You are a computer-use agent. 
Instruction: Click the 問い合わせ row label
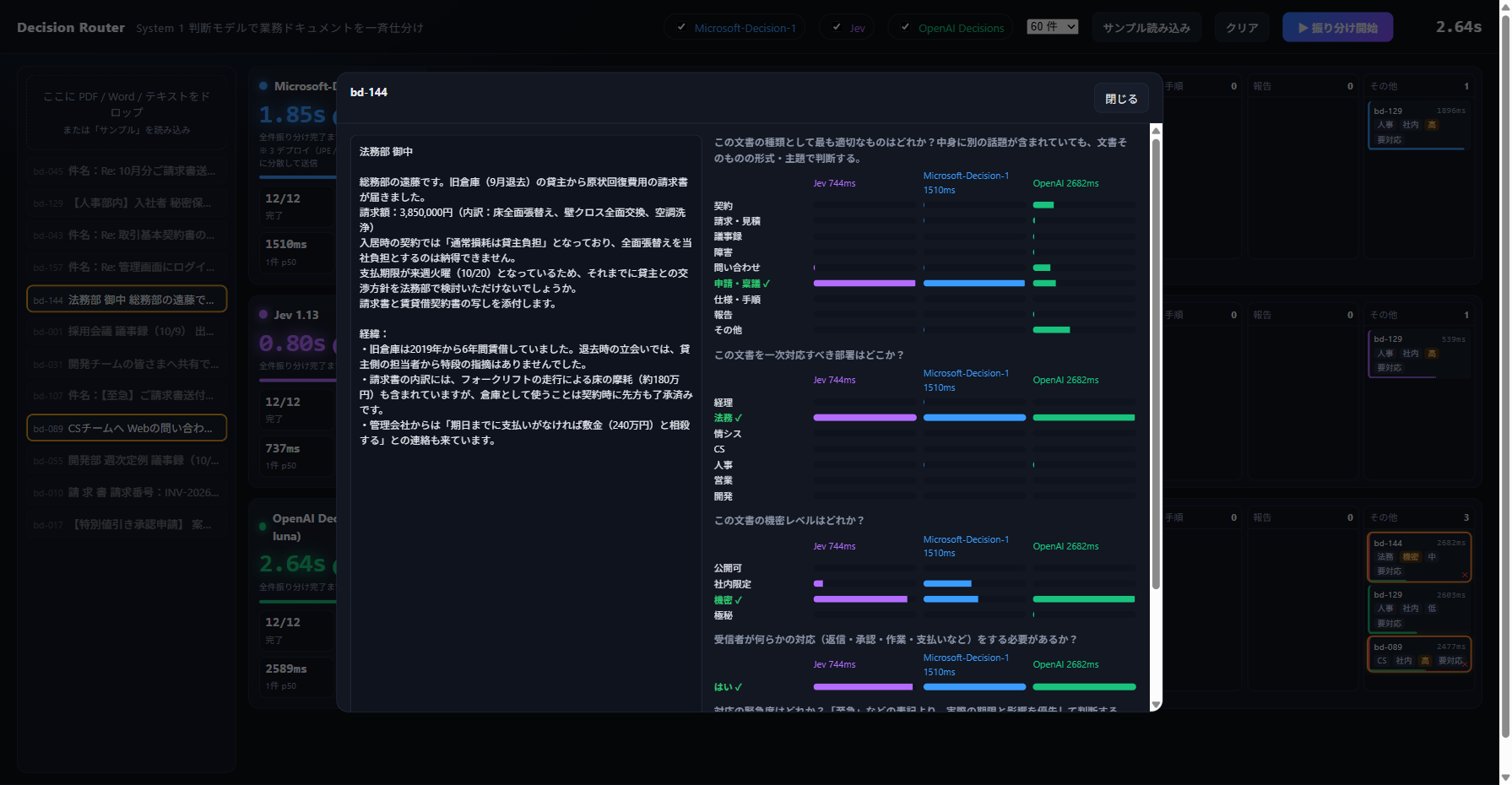pos(737,268)
